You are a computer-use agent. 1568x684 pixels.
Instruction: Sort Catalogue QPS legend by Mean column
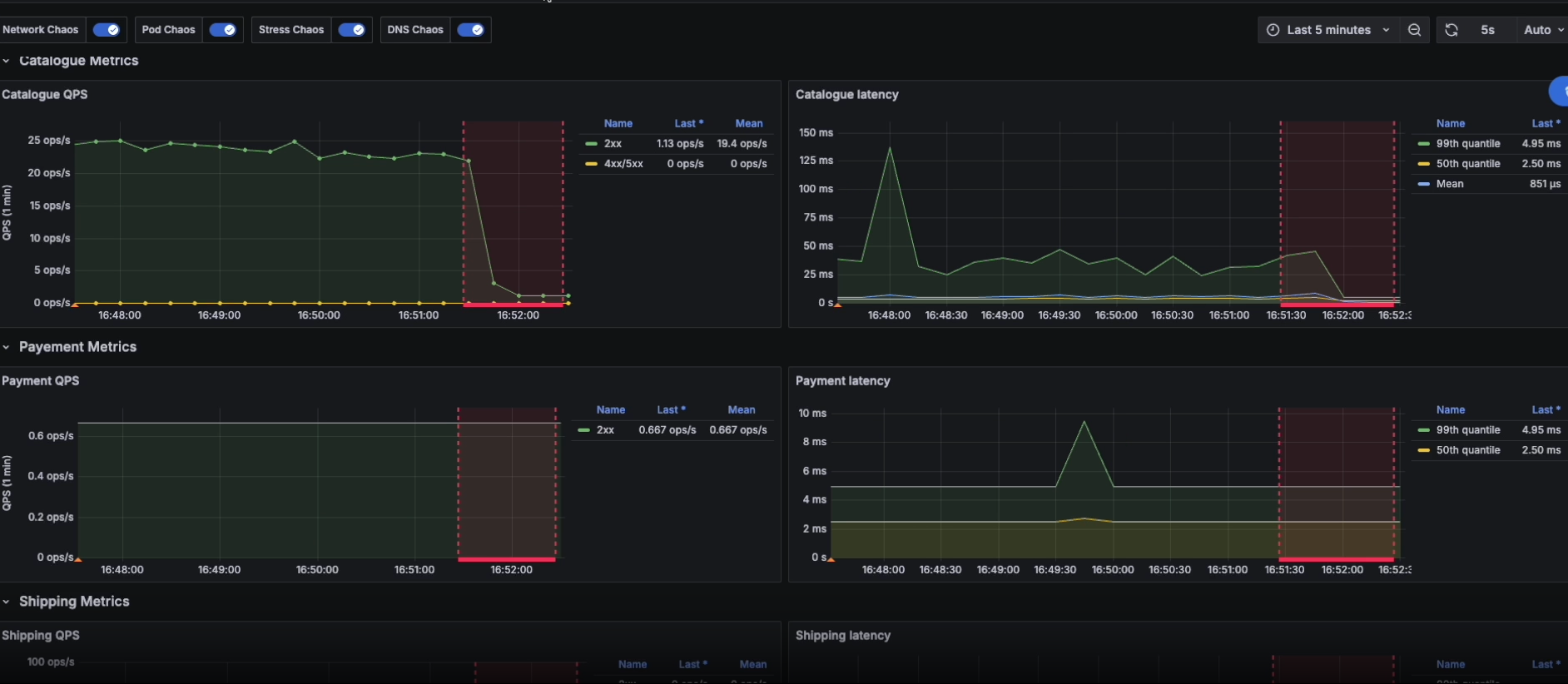coord(748,123)
